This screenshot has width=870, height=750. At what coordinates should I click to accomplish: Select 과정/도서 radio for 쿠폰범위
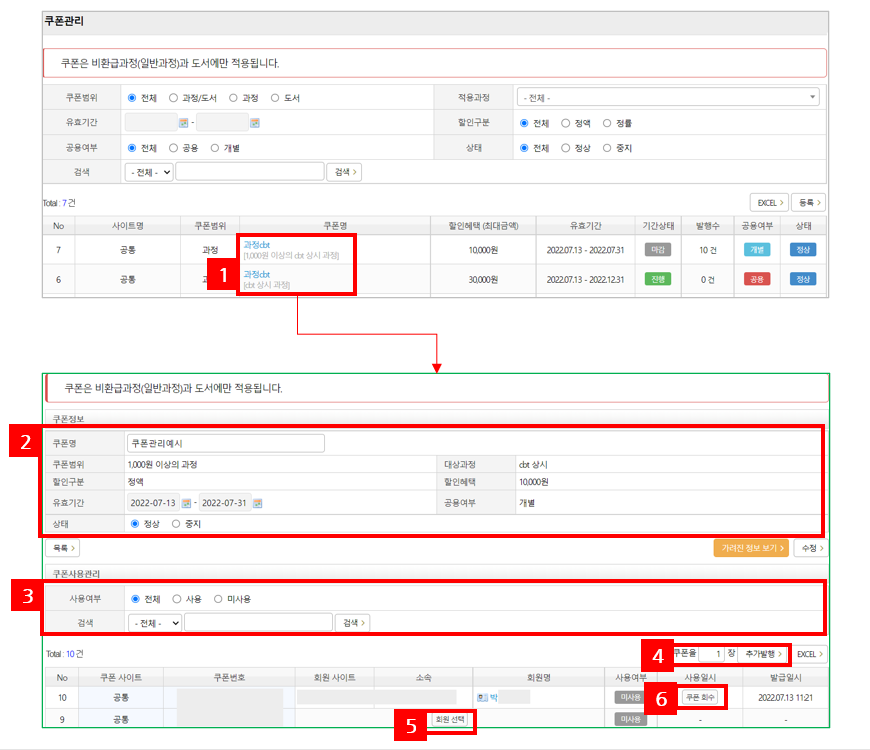coord(174,98)
